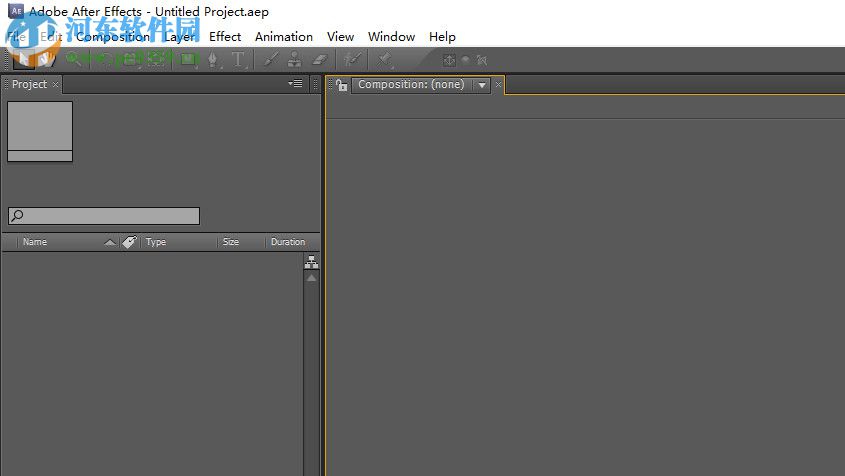Open the Animation menu
845x476 pixels.
[284, 37]
